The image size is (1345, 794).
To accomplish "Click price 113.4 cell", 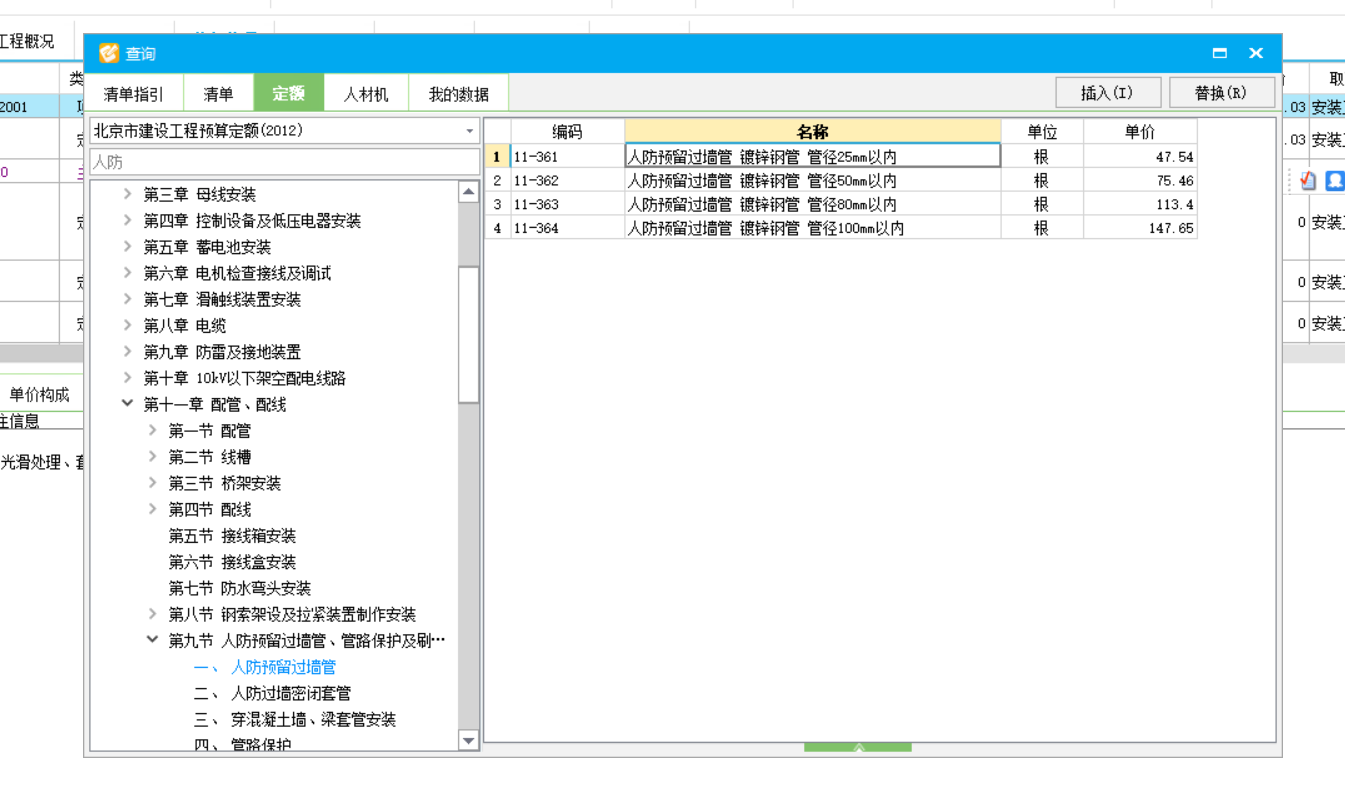I will [1140, 204].
